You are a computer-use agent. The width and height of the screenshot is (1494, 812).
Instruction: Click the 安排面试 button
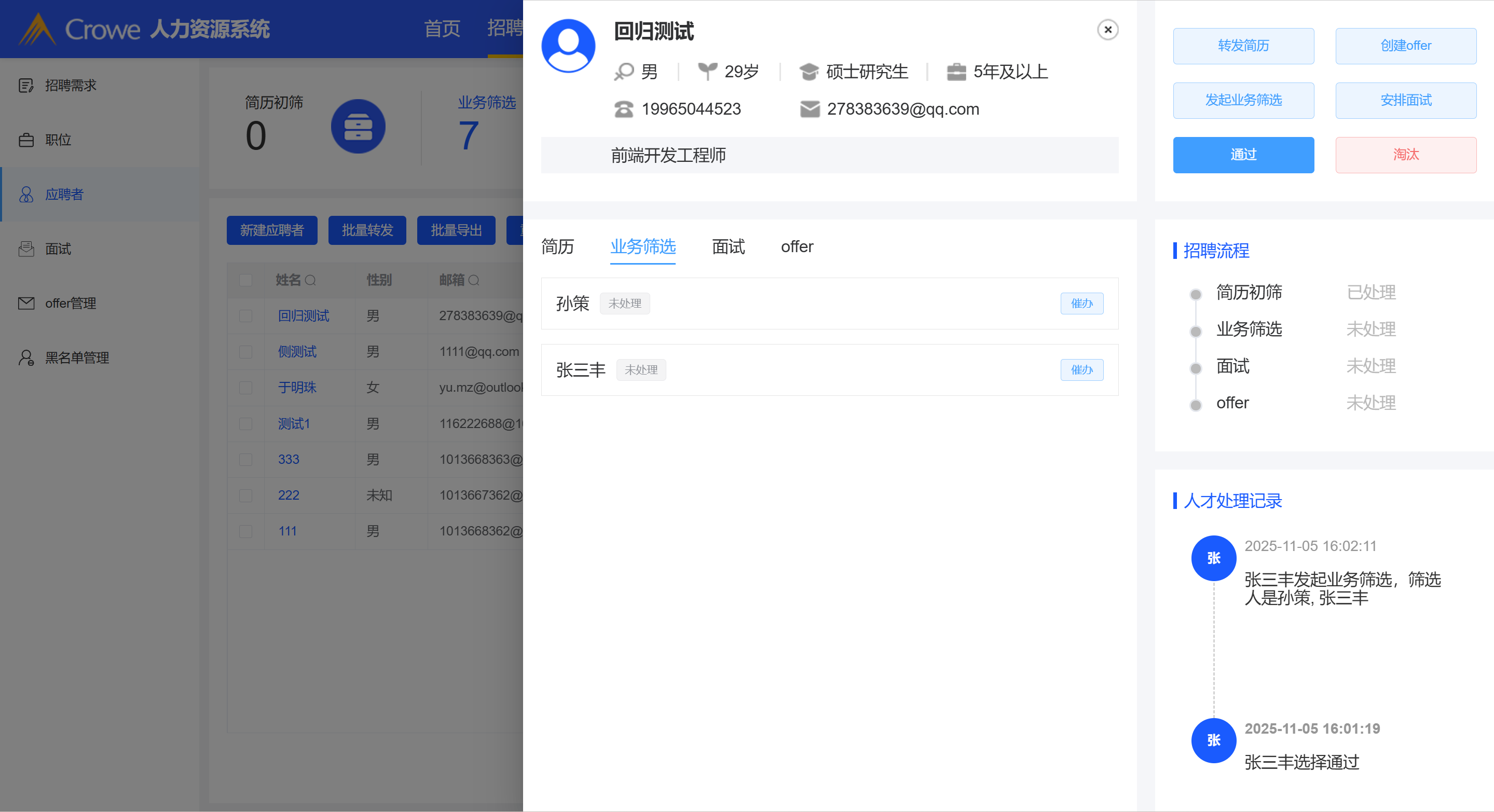coord(1405,100)
